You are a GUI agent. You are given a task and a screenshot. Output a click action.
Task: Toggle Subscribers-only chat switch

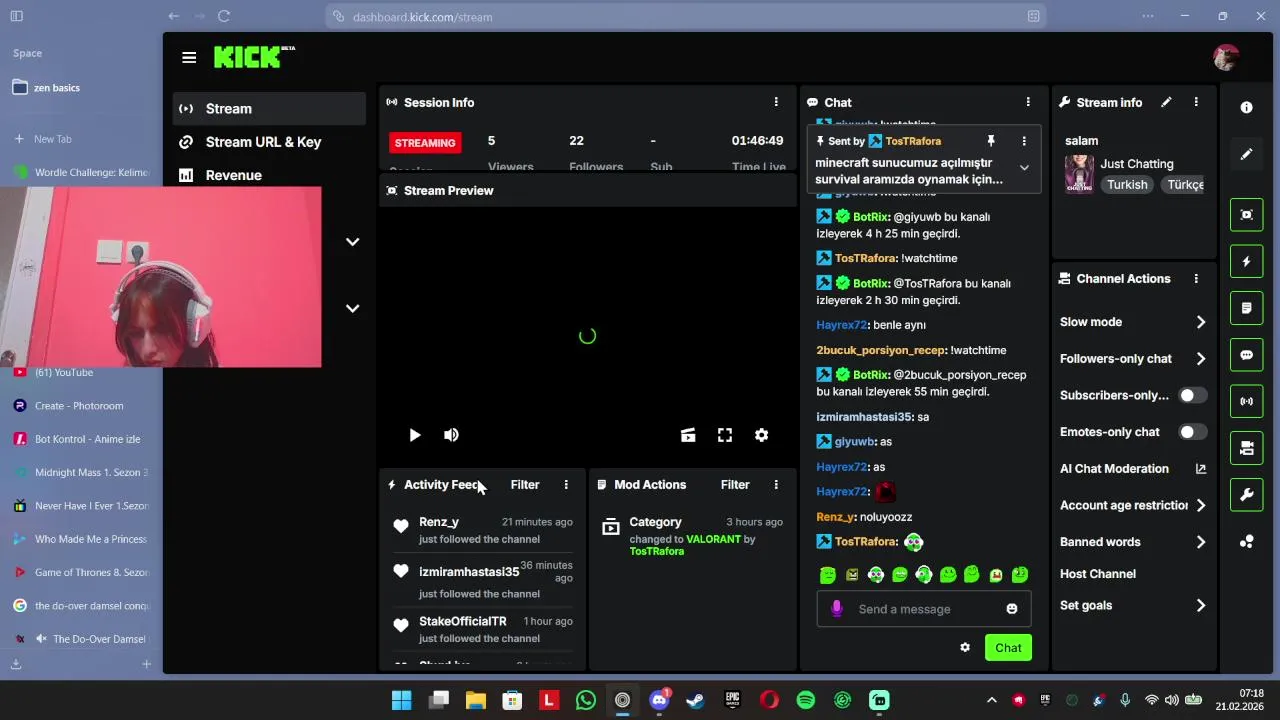[x=1192, y=395]
